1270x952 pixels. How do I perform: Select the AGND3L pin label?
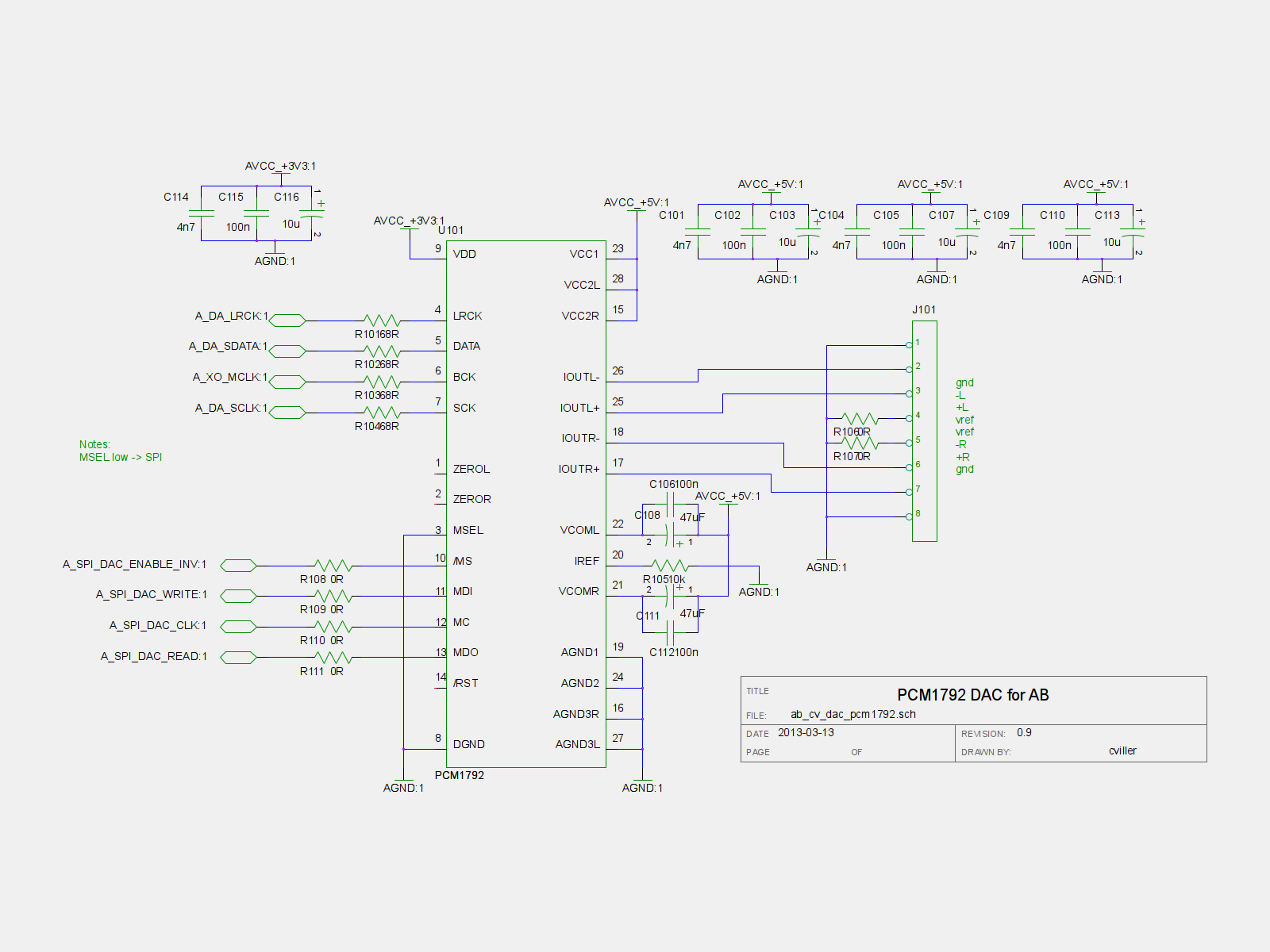click(x=578, y=744)
